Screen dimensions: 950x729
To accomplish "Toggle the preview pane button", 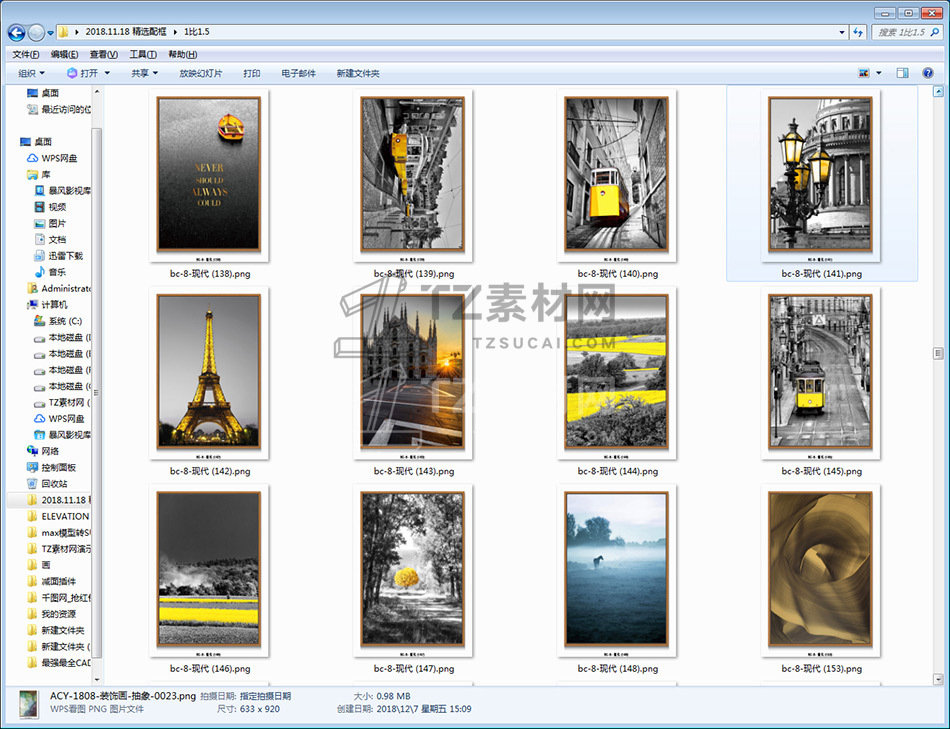I will coord(902,73).
